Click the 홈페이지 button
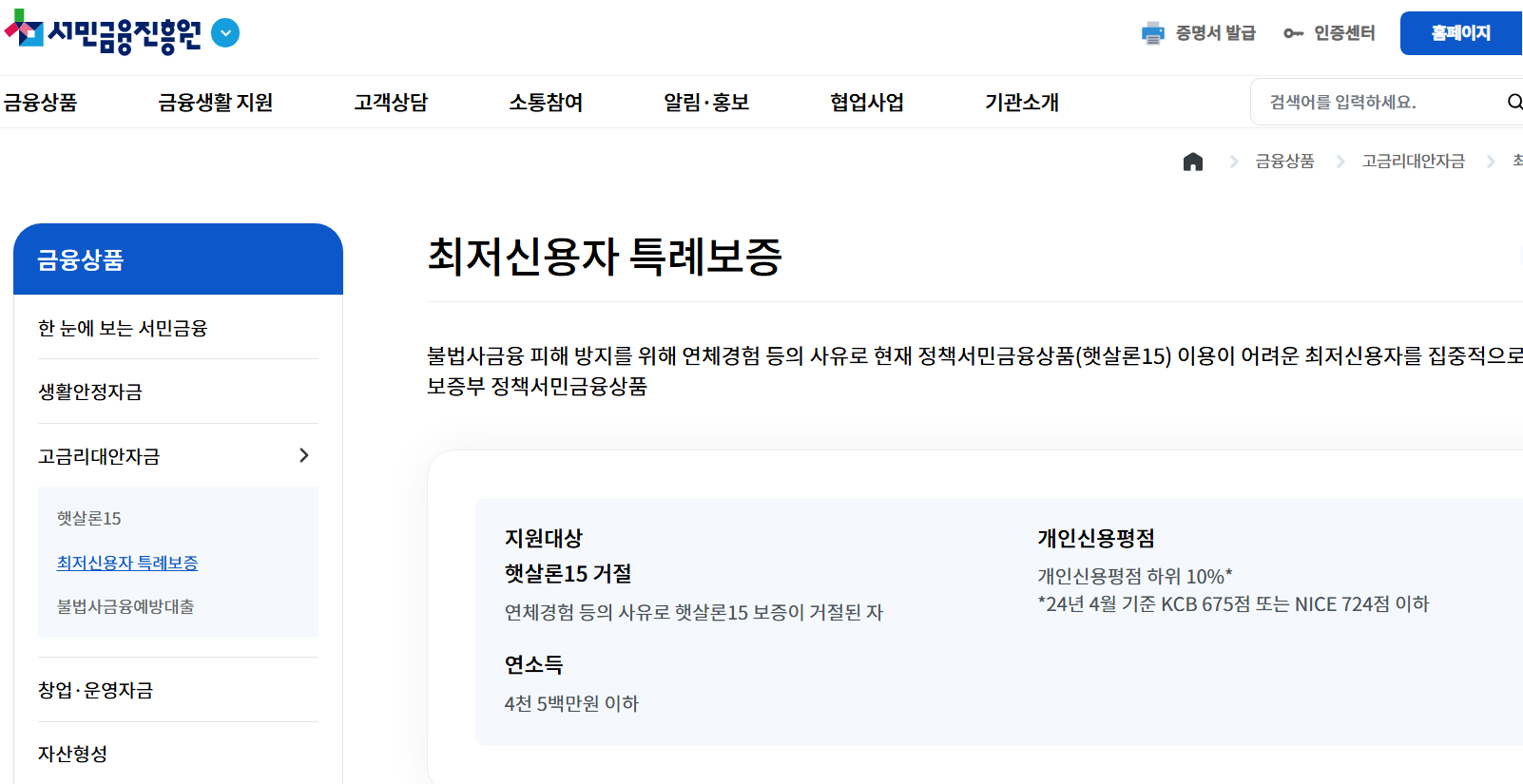Screen dimensions: 1523x784 tap(1461, 33)
